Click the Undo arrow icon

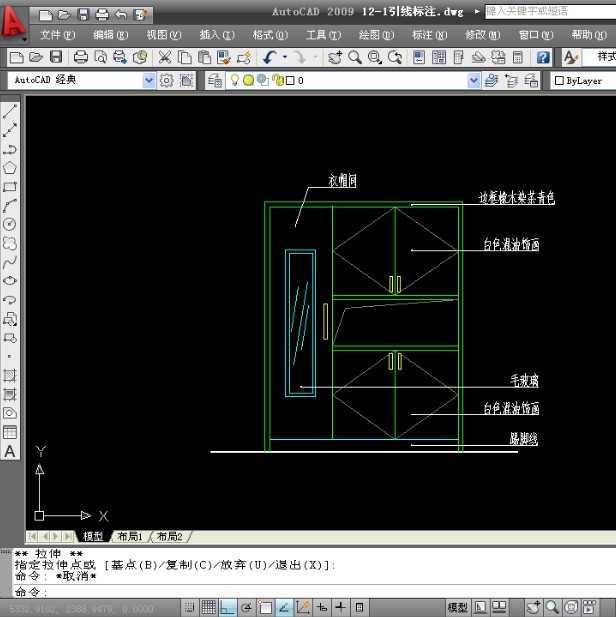[269, 57]
